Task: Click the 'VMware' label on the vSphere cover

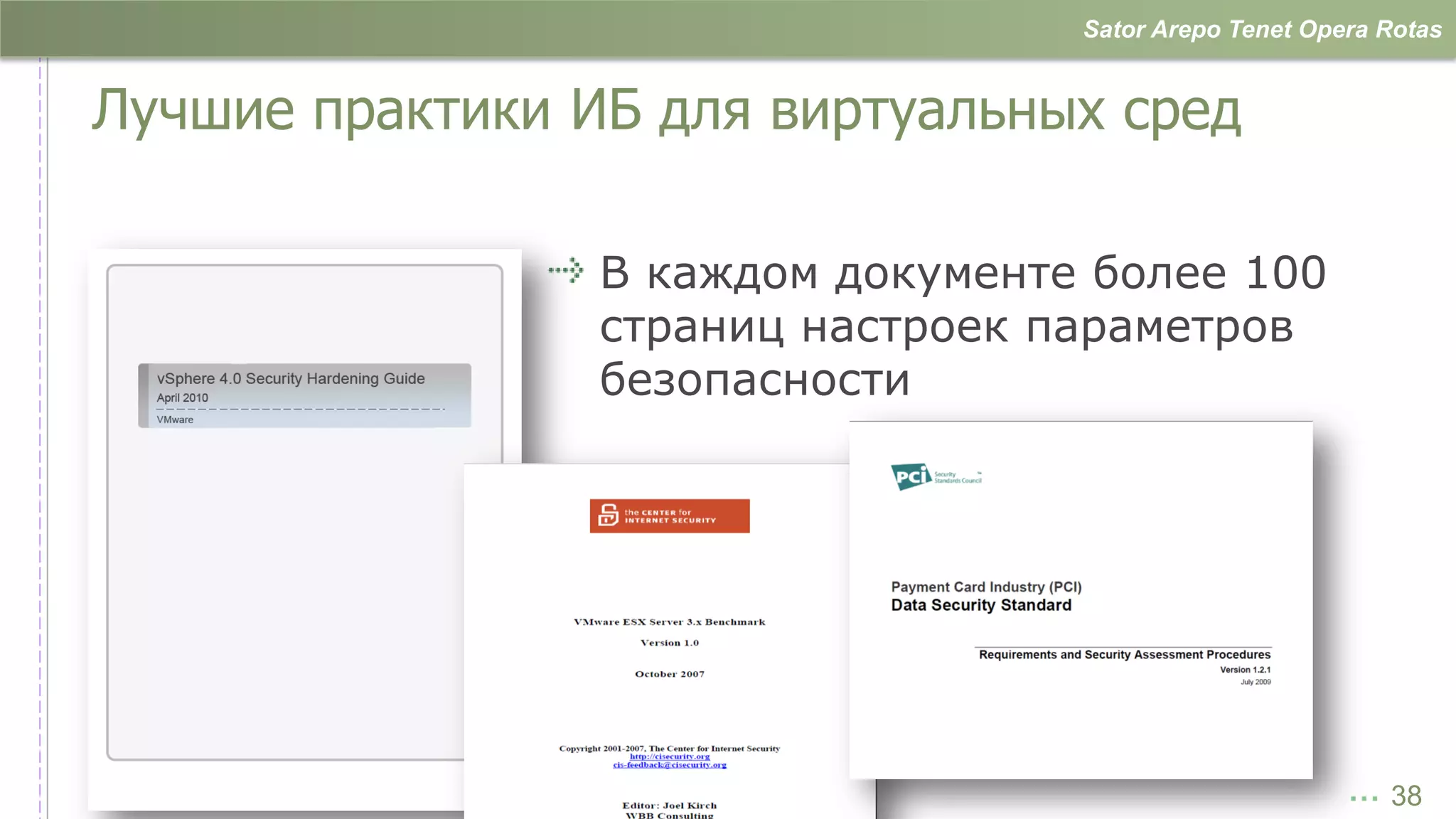Action: coord(175,419)
